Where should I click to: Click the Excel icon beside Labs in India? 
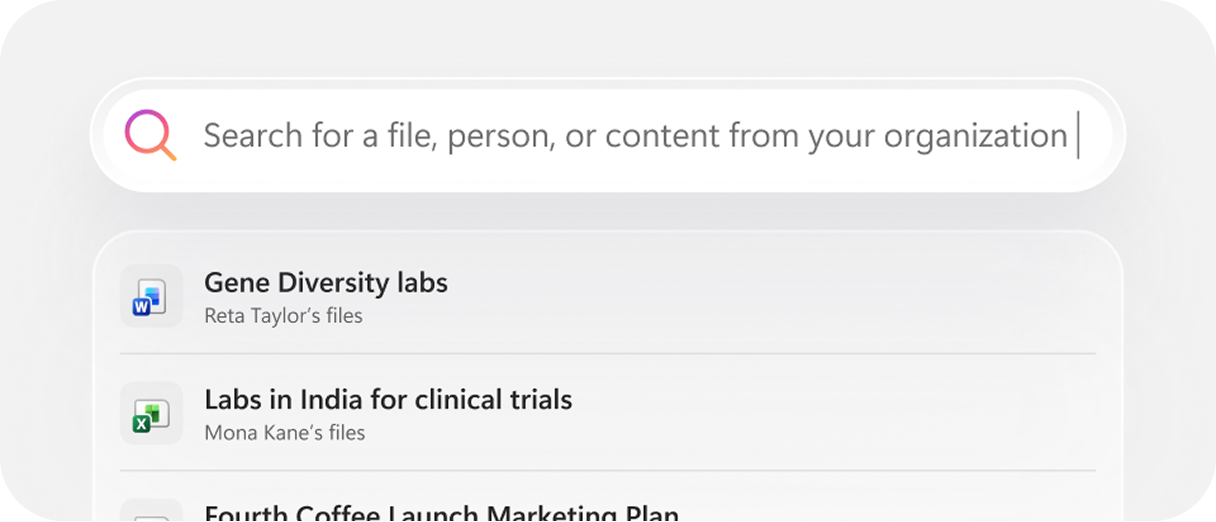pyautogui.click(x=151, y=413)
